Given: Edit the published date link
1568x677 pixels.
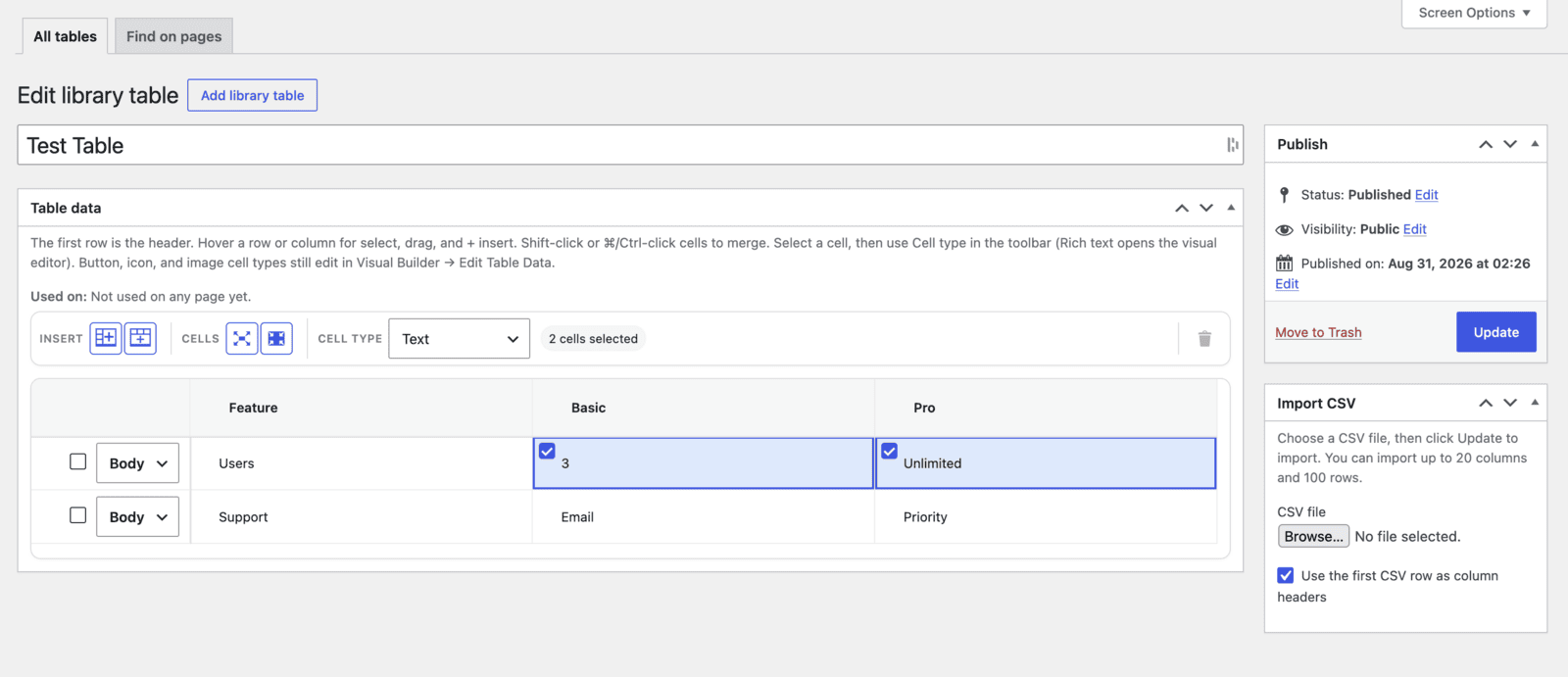Looking at the screenshot, I should coord(1287,284).
